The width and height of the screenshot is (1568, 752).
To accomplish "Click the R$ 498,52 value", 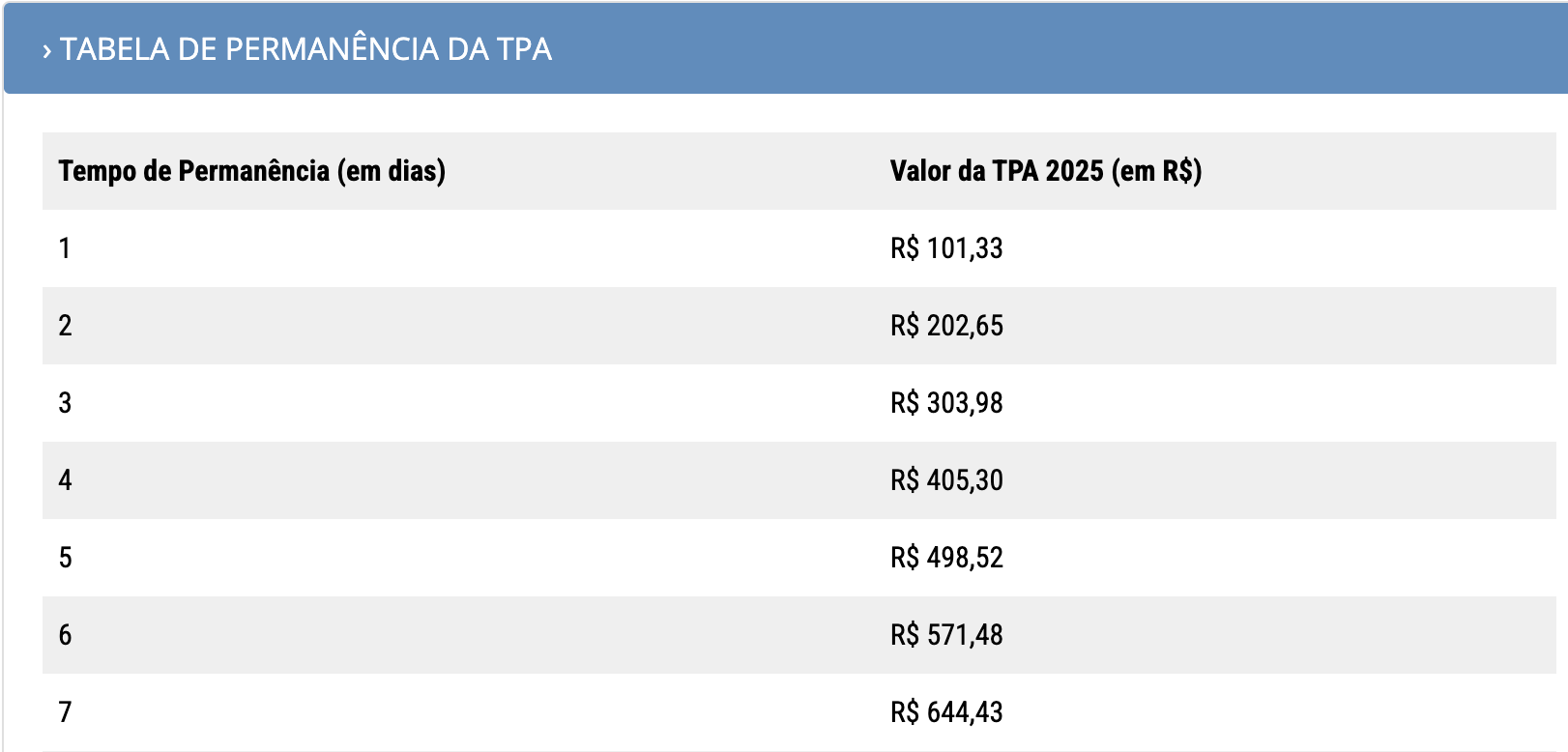I will (946, 558).
